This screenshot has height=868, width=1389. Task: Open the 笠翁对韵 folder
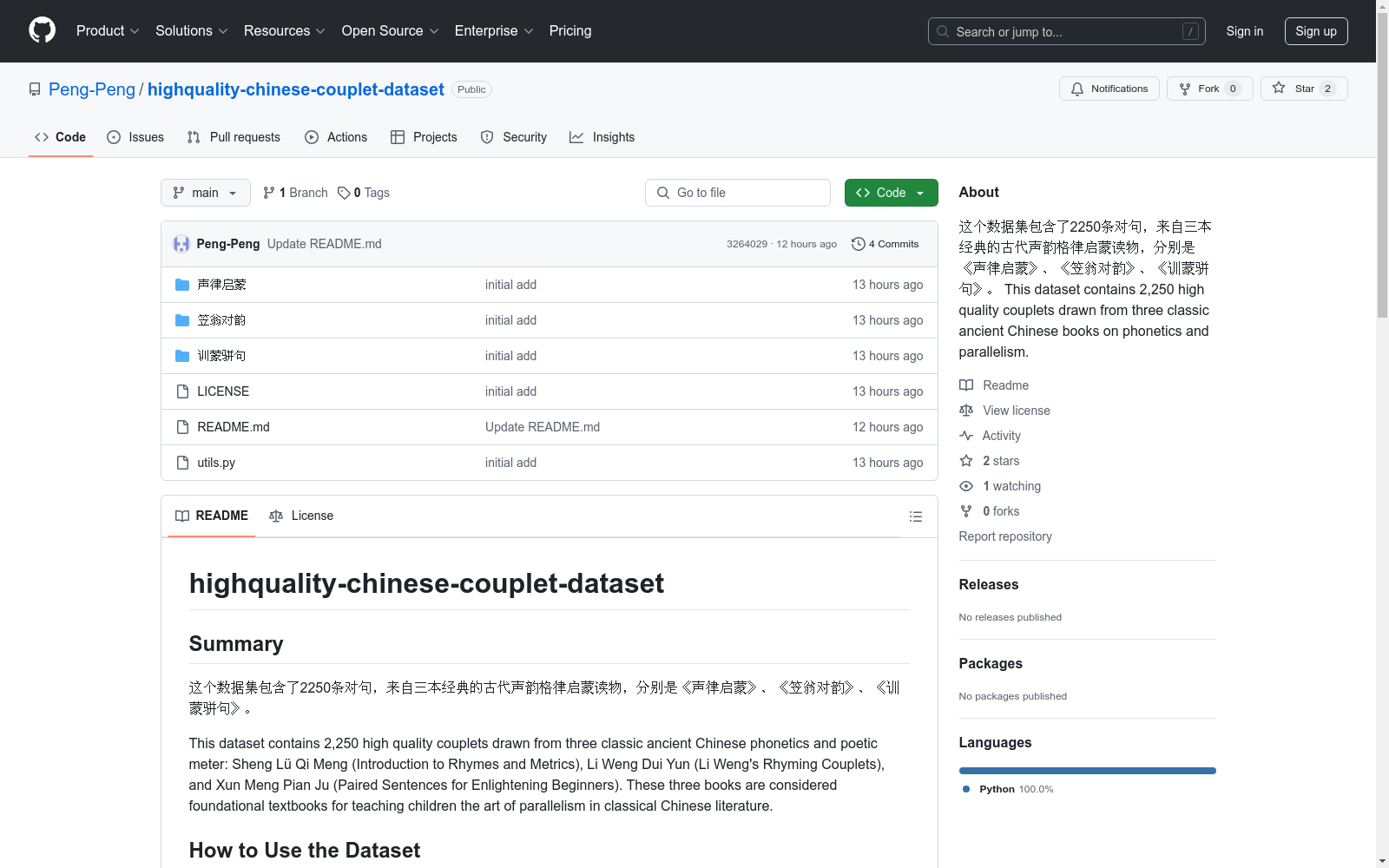(x=221, y=320)
